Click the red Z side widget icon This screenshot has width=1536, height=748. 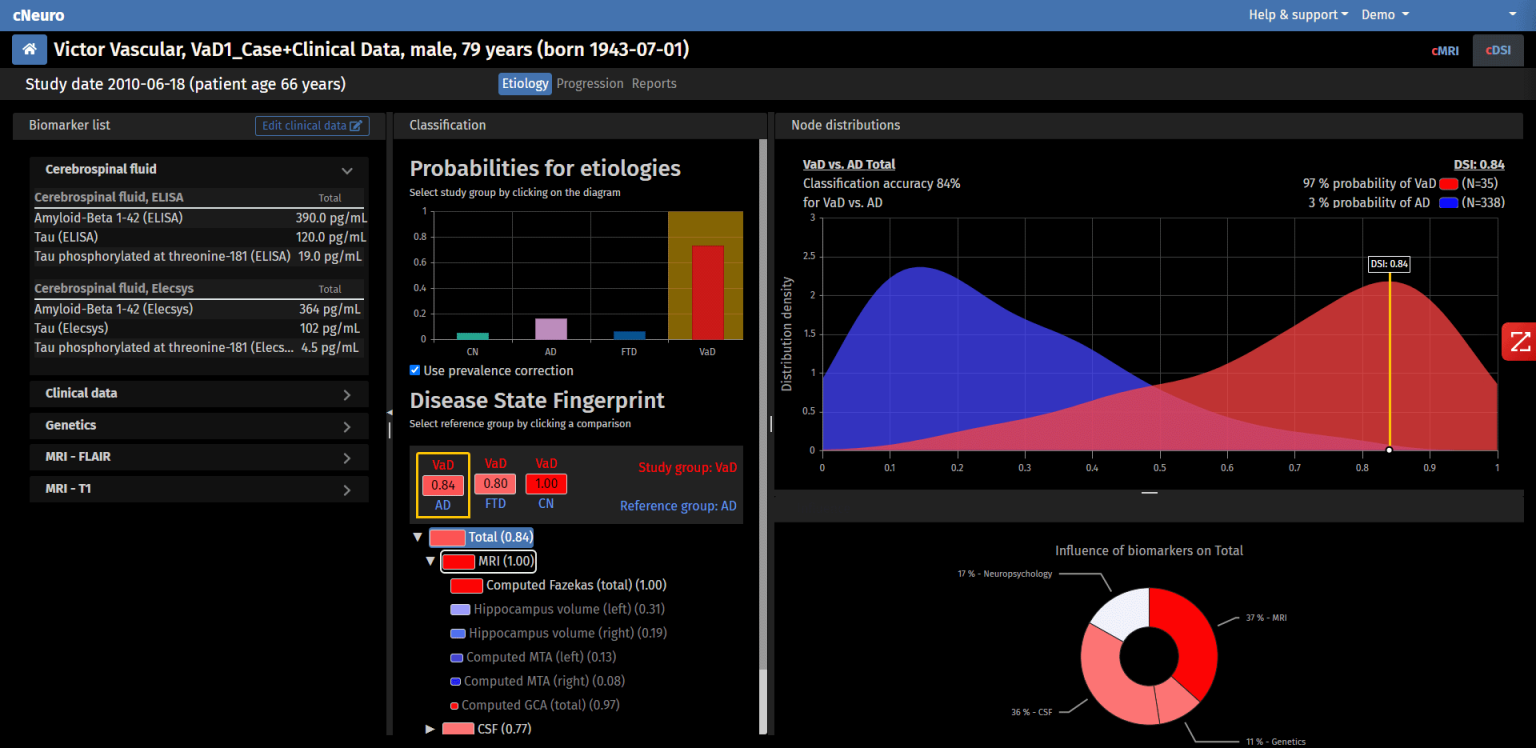[1520, 342]
